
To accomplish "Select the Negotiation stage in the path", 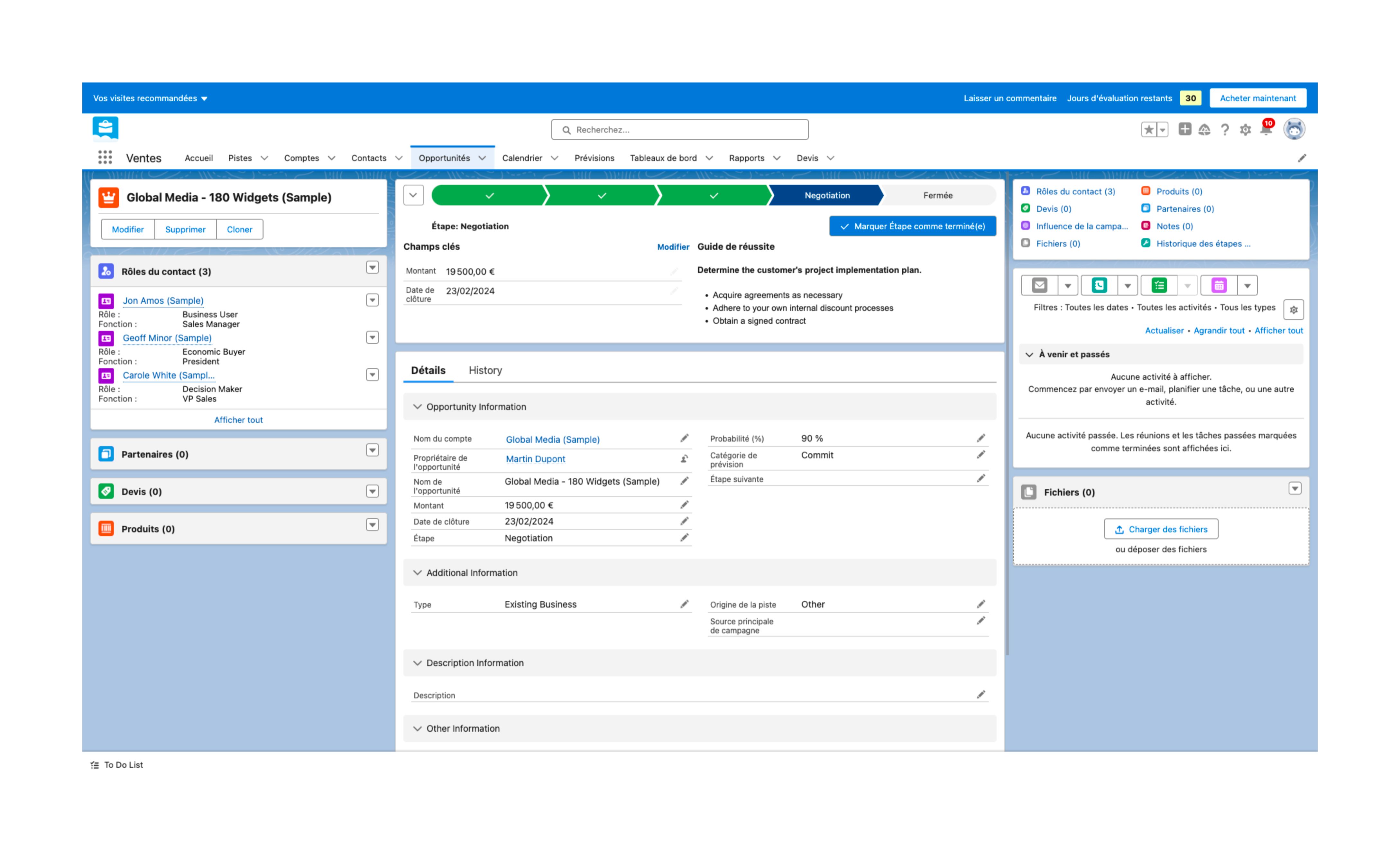I will [x=827, y=195].
